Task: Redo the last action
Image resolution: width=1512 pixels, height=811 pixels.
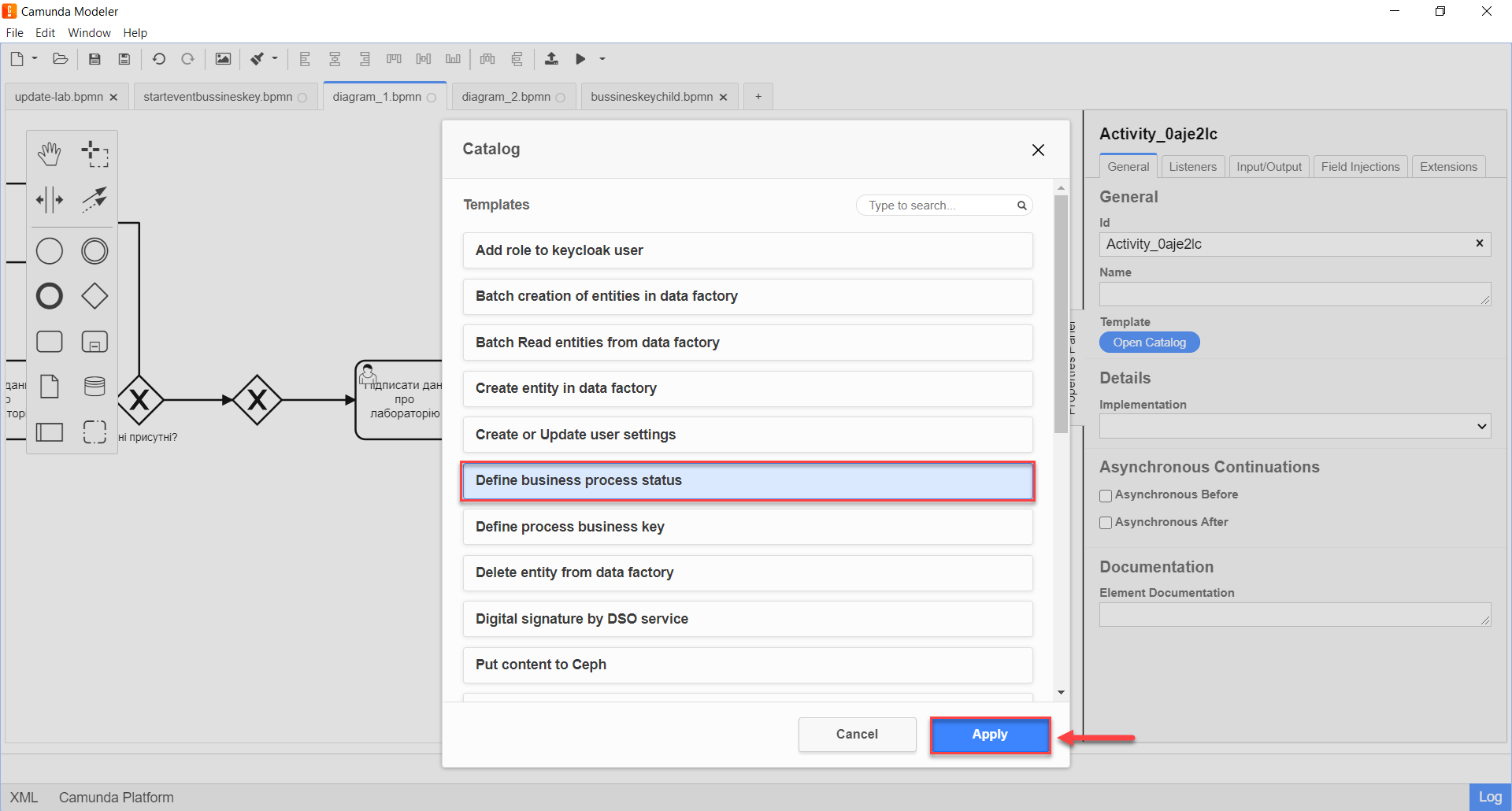Action: pyautogui.click(x=187, y=59)
